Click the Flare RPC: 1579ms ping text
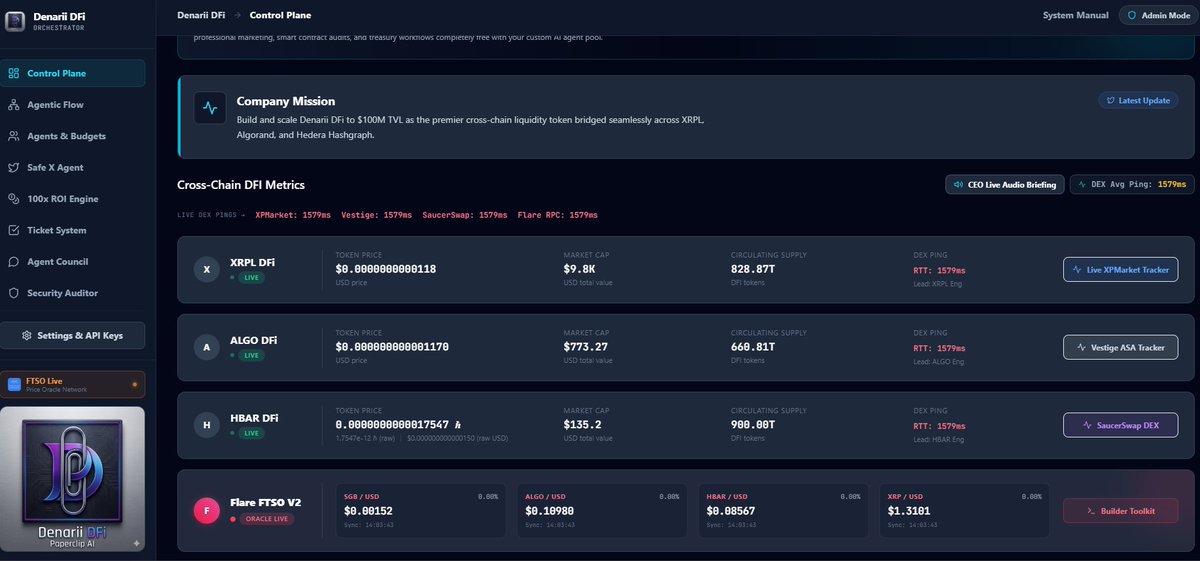The width and height of the screenshot is (1200, 561). pyautogui.click(x=558, y=215)
